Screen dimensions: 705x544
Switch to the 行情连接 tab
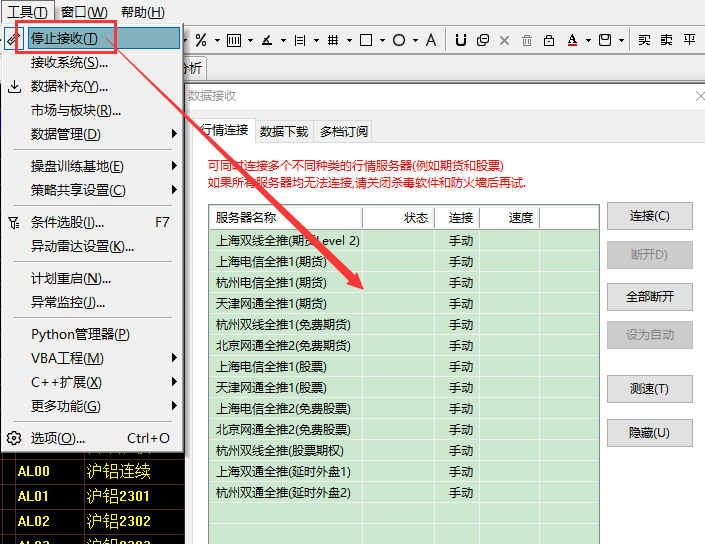click(224, 130)
